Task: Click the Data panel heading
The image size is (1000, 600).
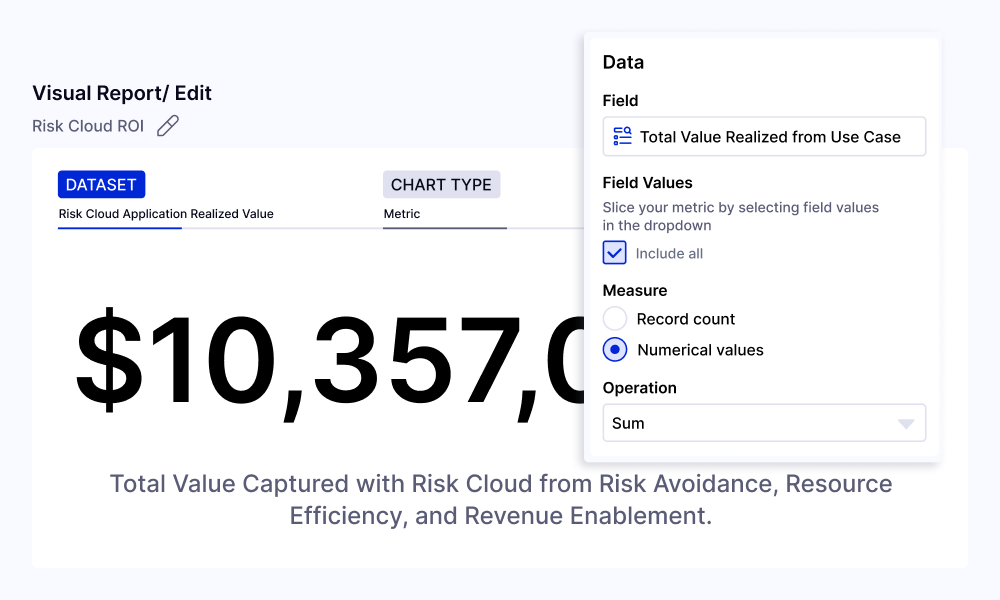Action: click(x=623, y=62)
